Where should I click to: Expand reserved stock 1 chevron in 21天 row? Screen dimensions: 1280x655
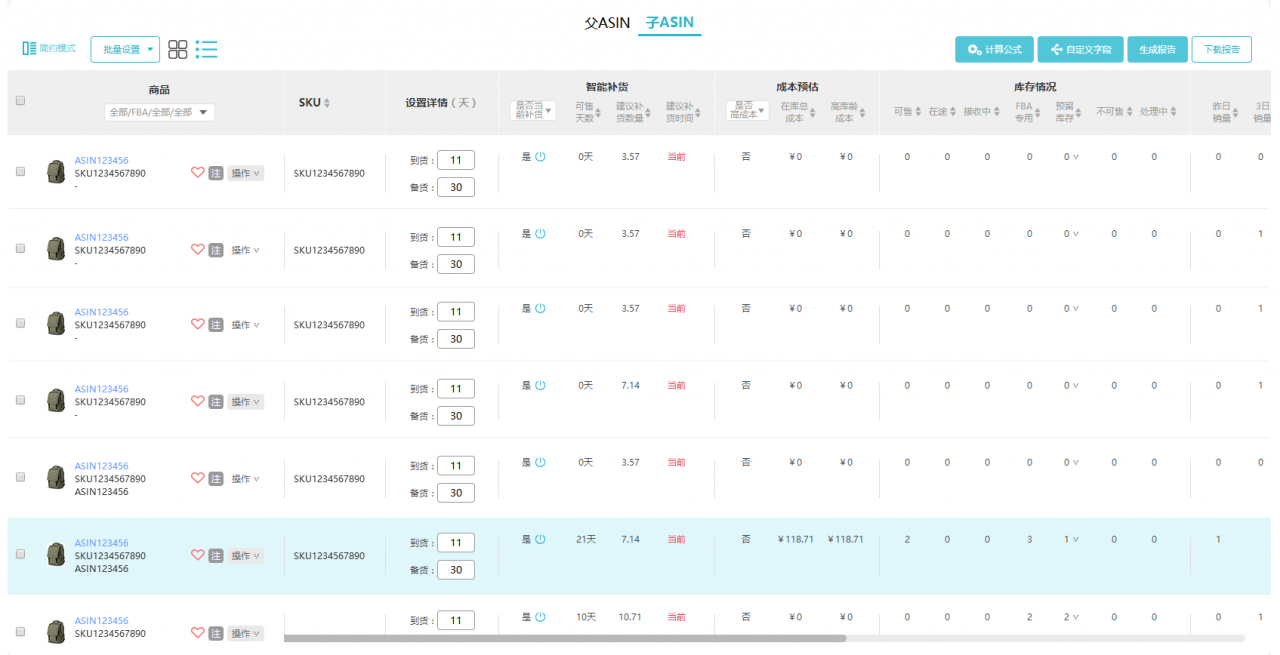click(1076, 540)
